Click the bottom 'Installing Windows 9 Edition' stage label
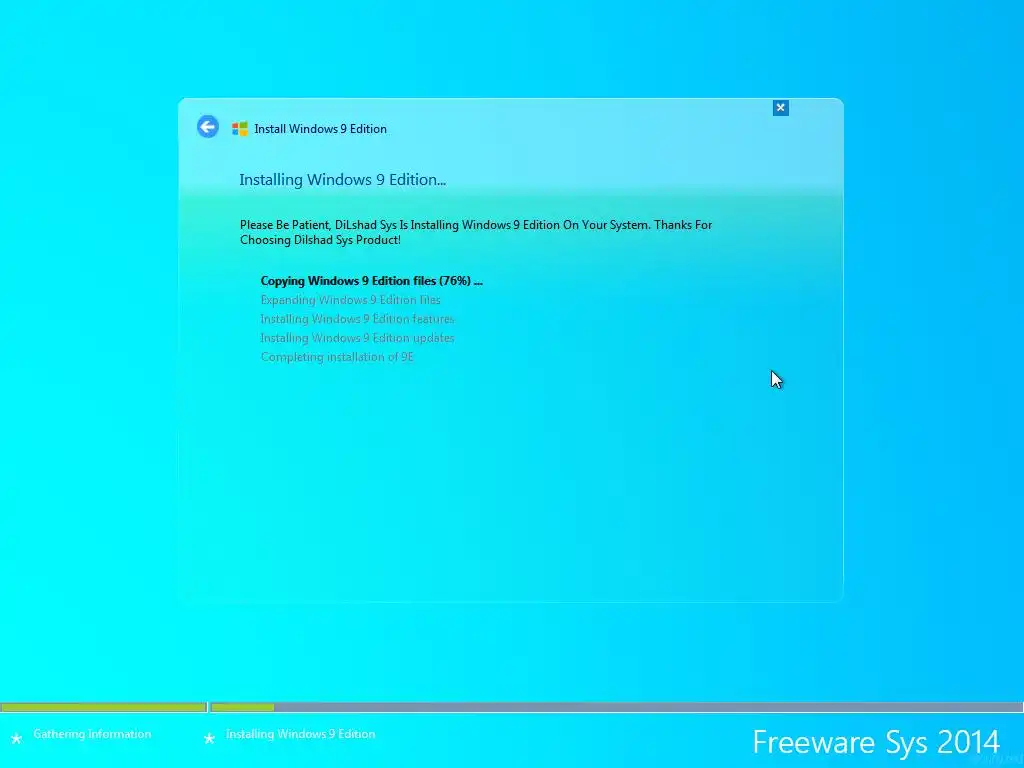Screen dimensions: 1024x768 pyautogui.click(x=300, y=734)
